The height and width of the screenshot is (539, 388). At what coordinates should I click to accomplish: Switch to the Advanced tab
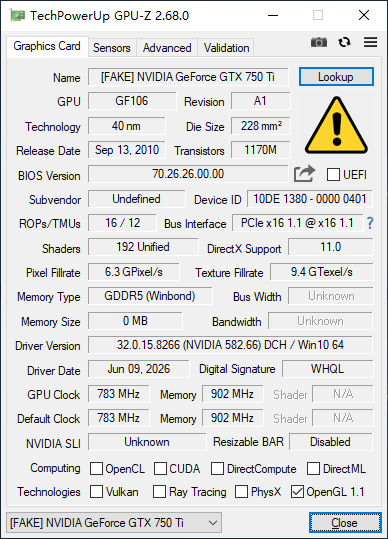tap(167, 47)
